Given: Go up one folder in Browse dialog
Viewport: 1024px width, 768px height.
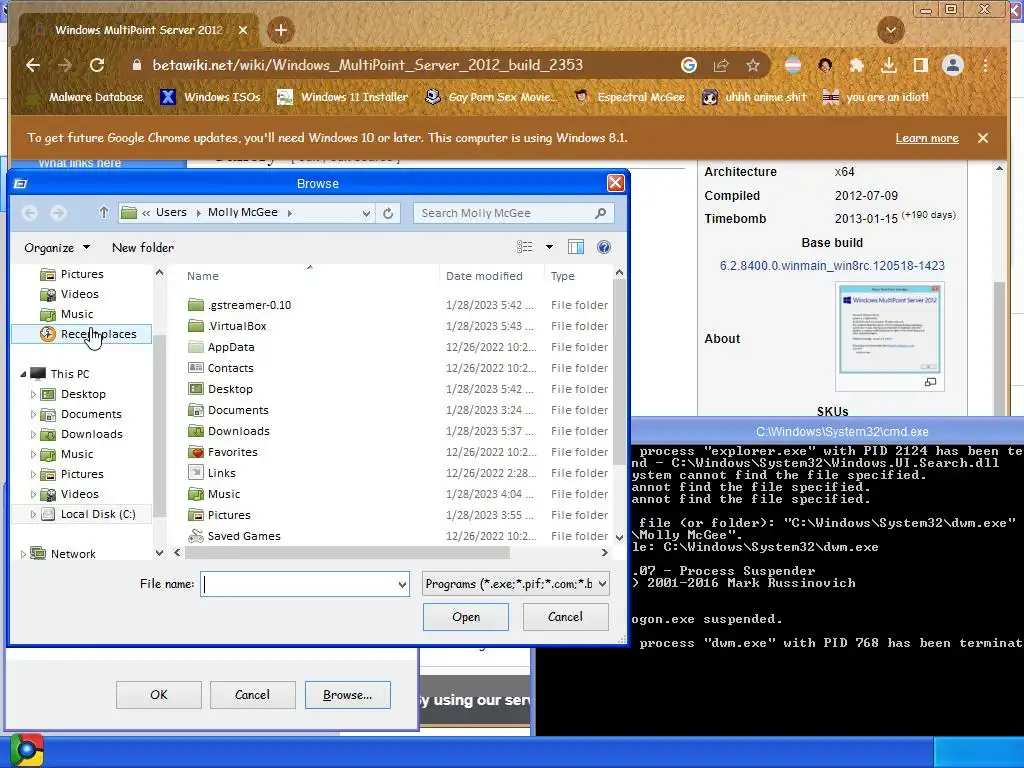Looking at the screenshot, I should point(103,212).
